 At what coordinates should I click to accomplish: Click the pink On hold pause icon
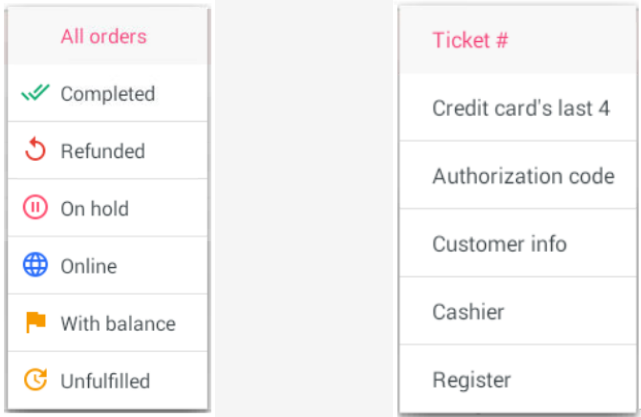[35, 209]
